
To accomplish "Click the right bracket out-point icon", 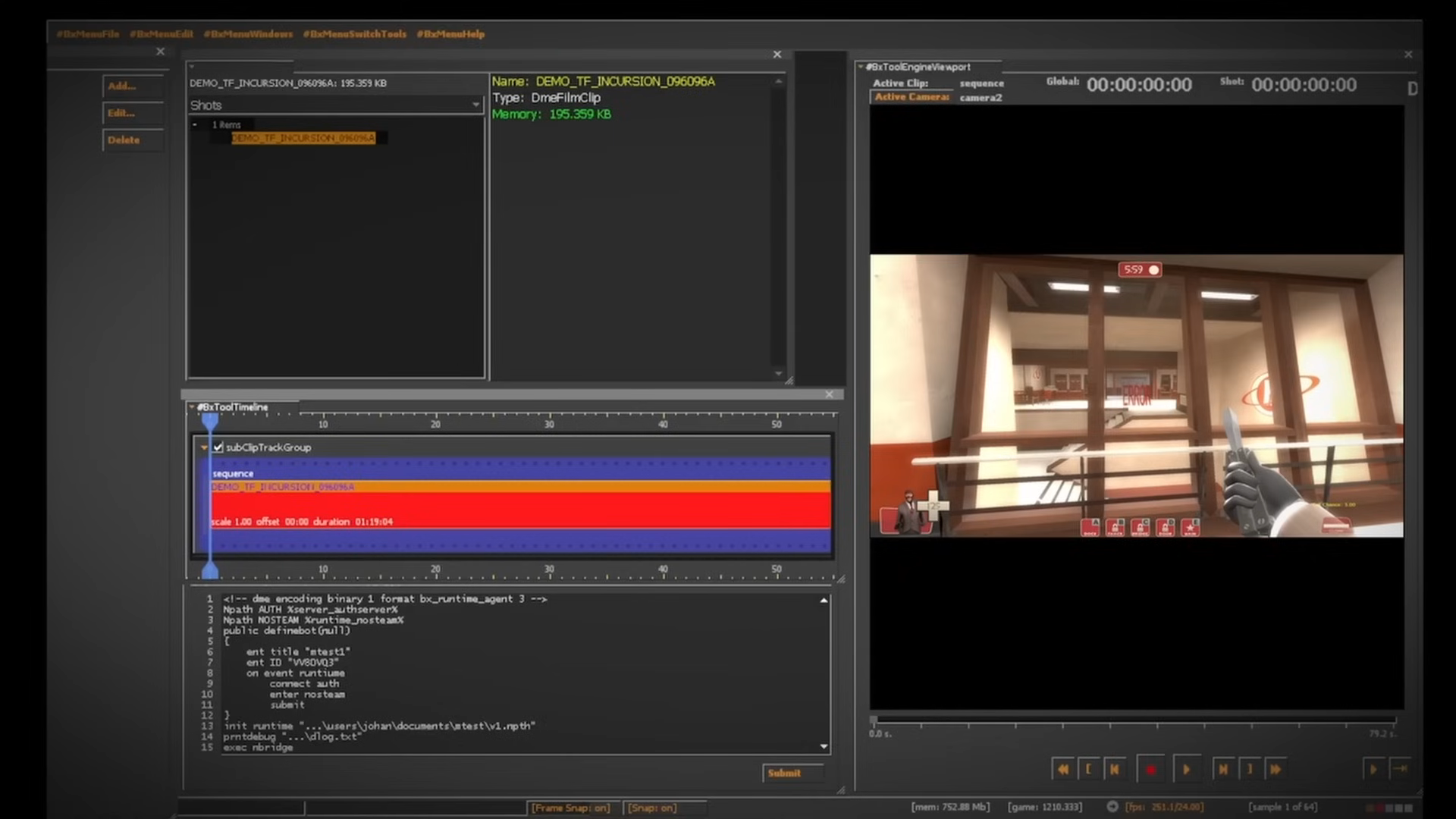I will coord(1249,769).
